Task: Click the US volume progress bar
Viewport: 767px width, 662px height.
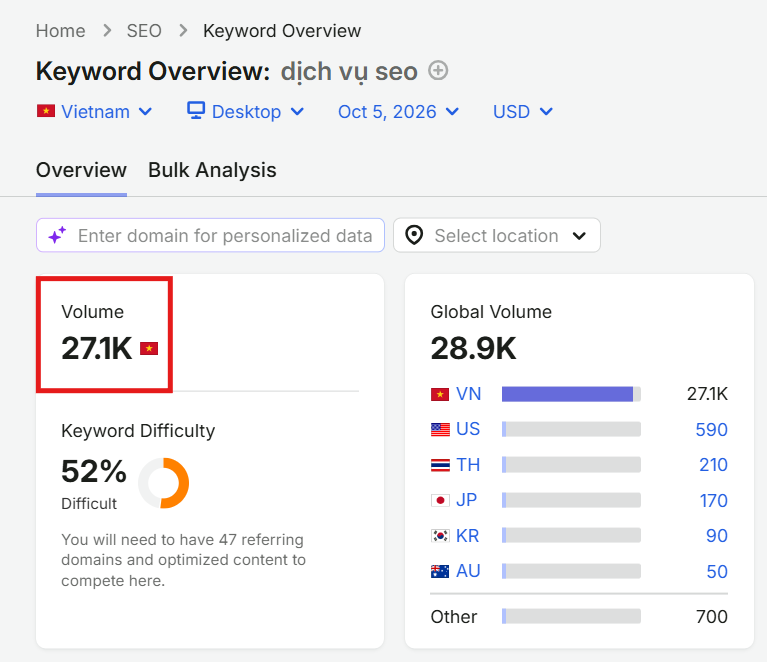Action: pyautogui.click(x=571, y=429)
